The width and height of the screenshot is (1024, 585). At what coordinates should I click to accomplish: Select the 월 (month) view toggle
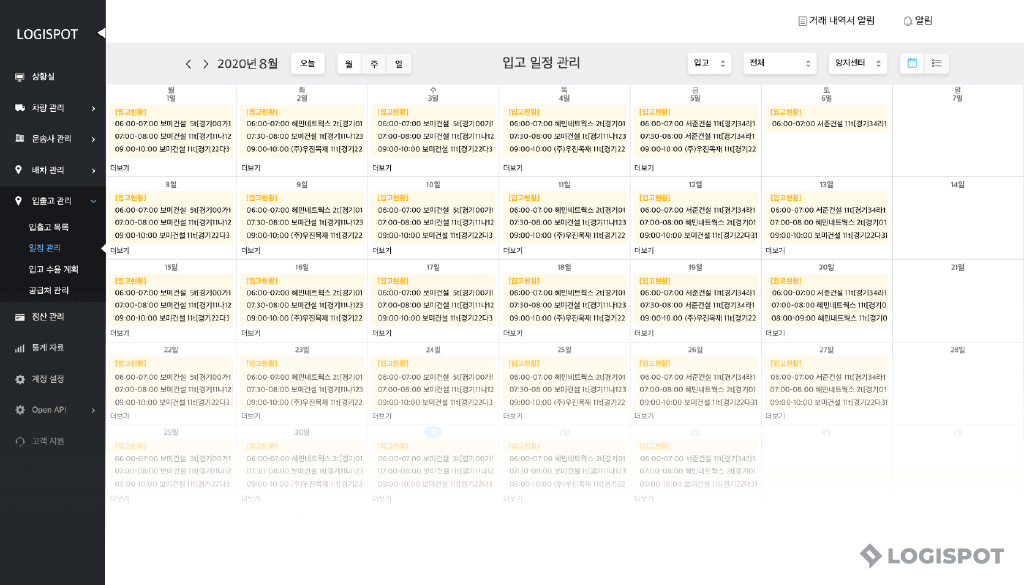(x=349, y=63)
